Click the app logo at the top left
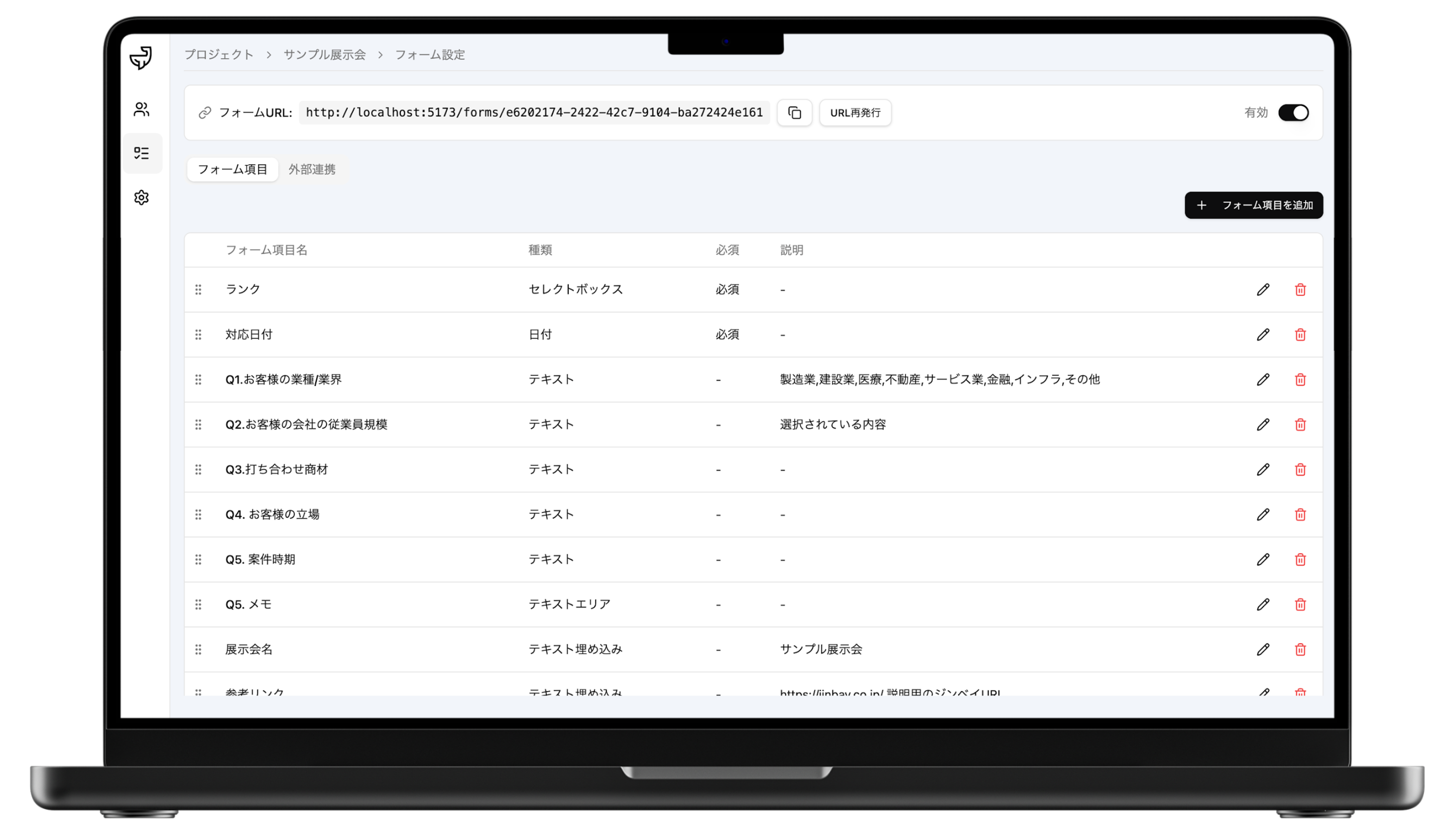 coord(140,57)
